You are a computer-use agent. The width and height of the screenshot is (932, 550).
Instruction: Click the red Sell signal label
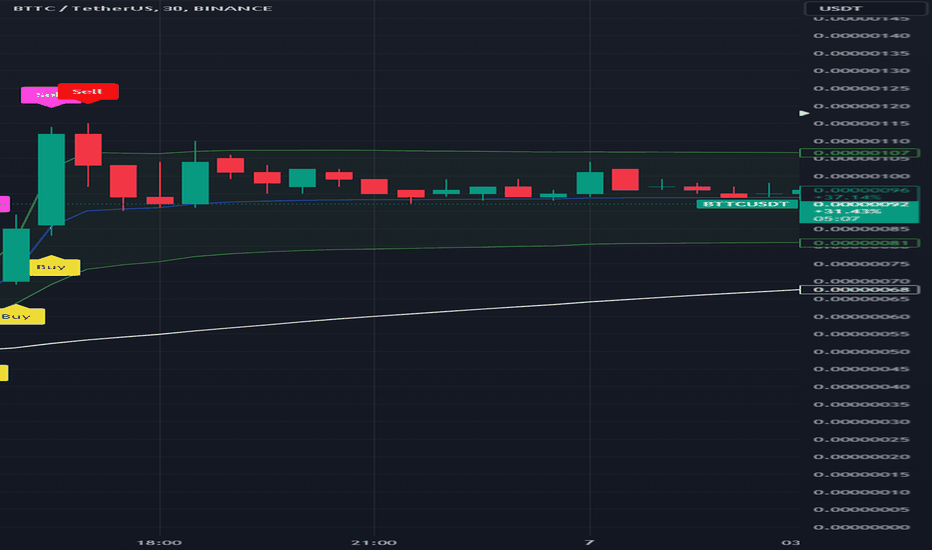[88, 92]
